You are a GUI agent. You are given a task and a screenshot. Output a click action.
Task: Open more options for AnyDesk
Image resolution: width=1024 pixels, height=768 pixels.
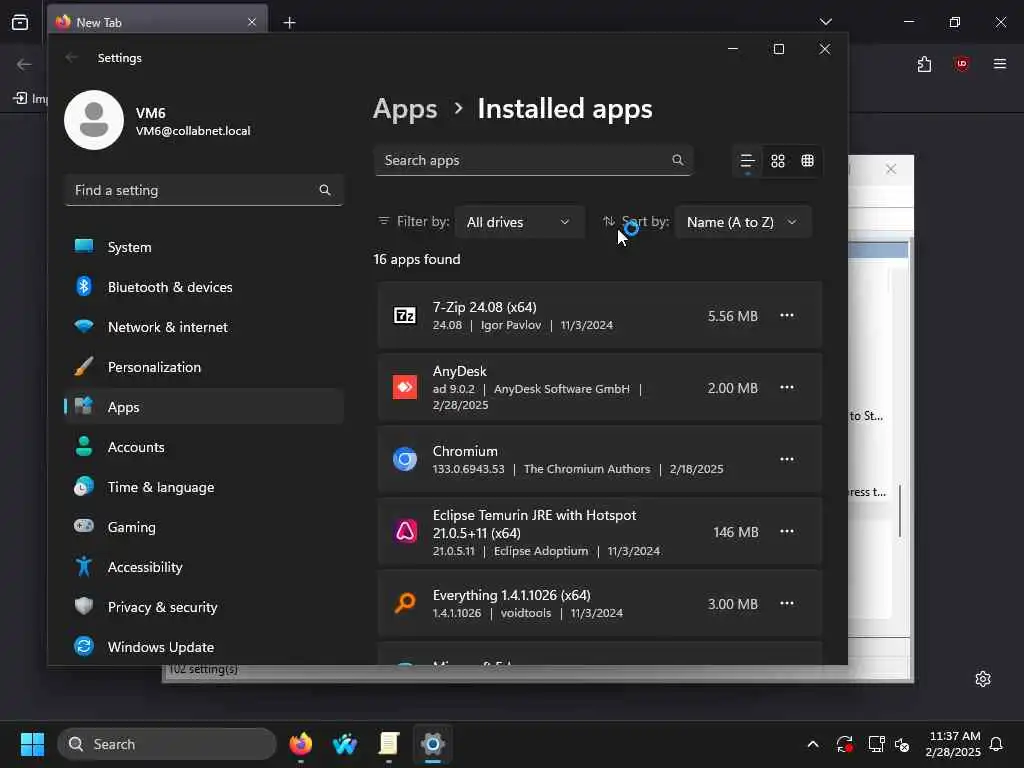(x=787, y=387)
